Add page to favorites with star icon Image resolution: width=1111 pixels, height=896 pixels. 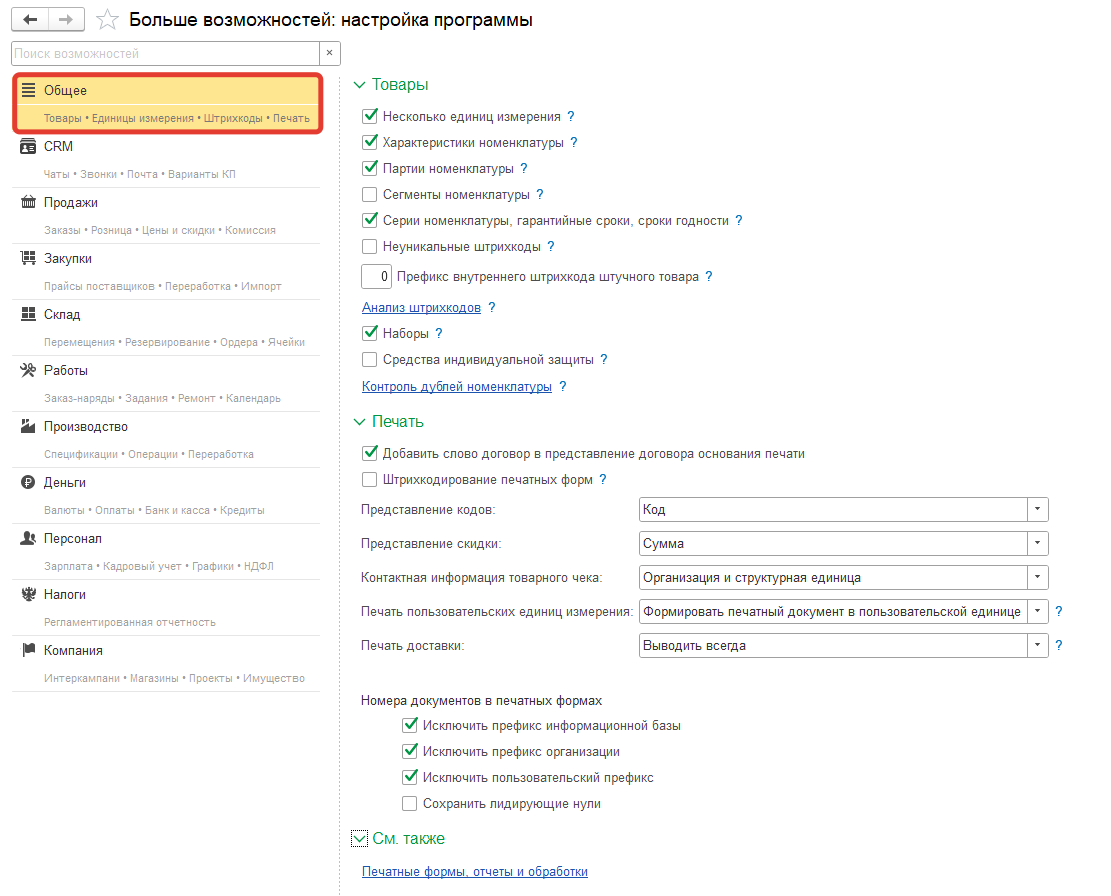coord(108,20)
